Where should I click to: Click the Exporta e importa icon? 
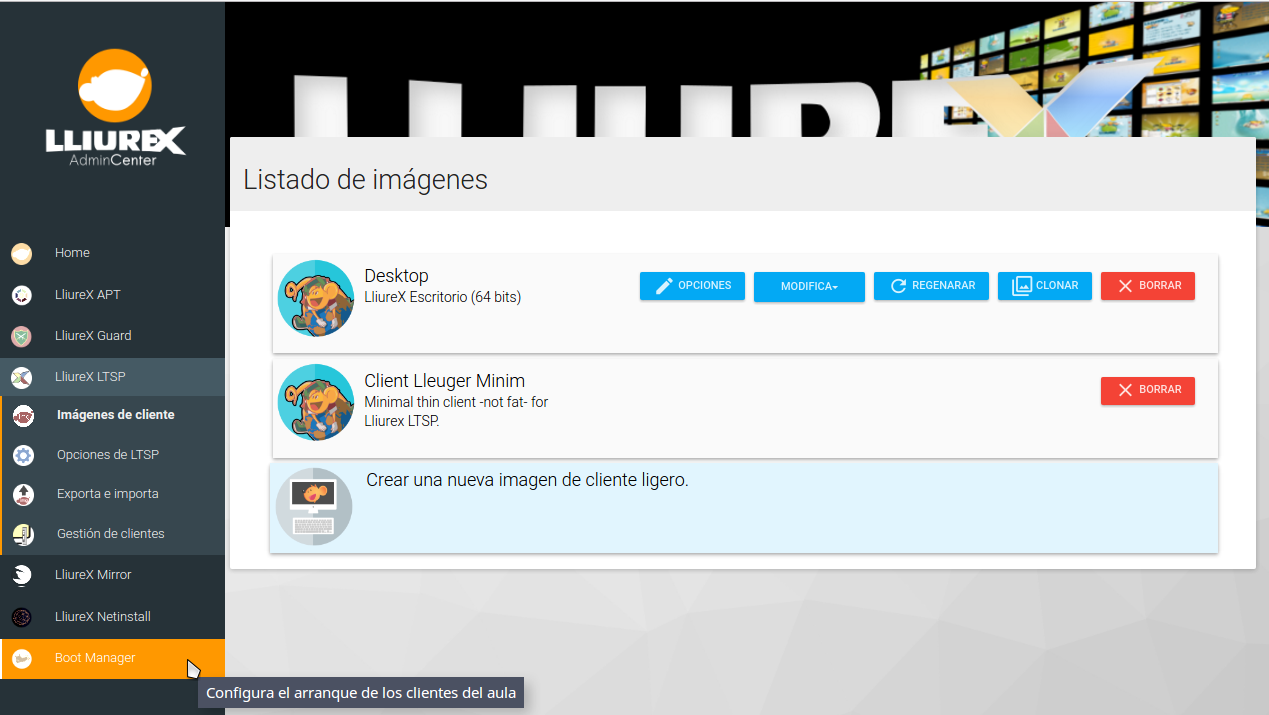pos(23,494)
